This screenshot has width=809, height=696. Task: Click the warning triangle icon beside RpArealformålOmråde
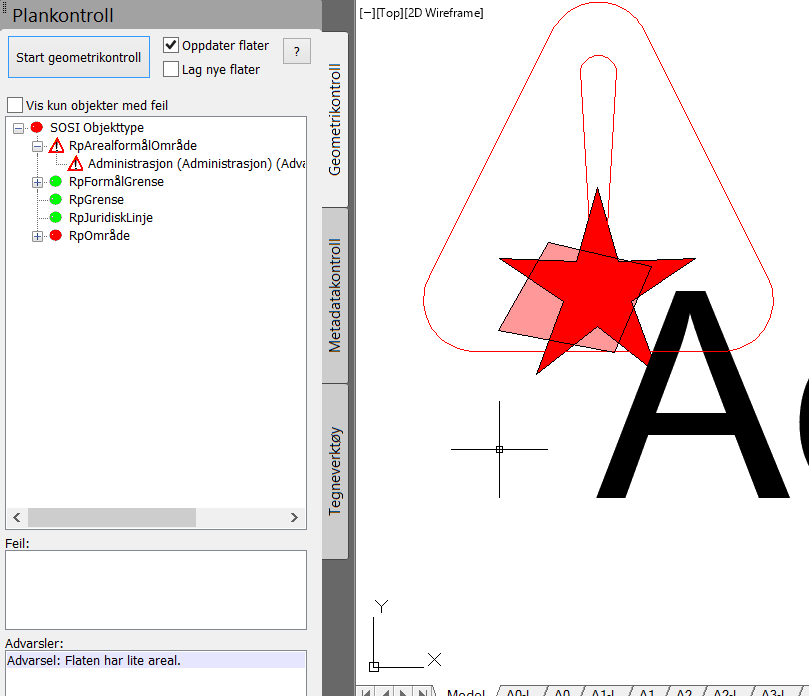pos(56,145)
